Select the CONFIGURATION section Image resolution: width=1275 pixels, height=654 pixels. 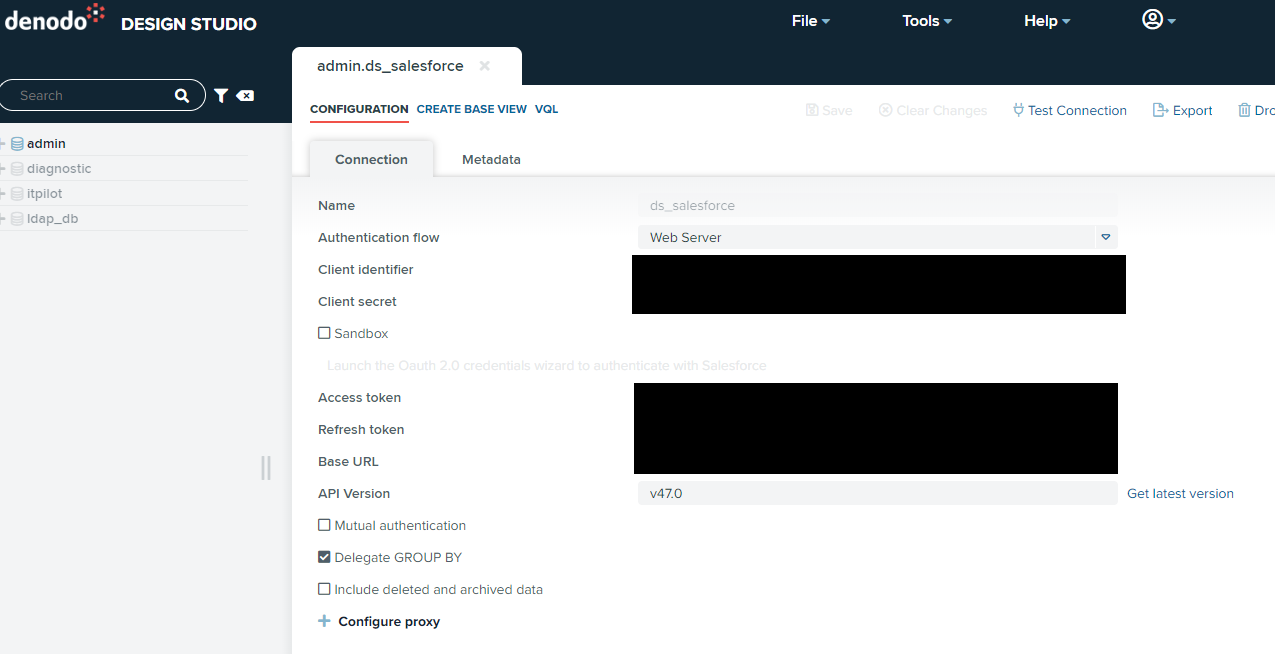pos(359,109)
